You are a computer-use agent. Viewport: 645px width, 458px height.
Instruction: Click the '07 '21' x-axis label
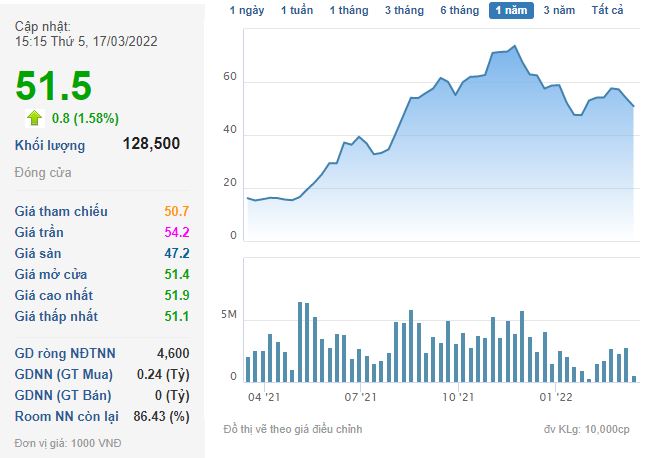pyautogui.click(x=360, y=397)
